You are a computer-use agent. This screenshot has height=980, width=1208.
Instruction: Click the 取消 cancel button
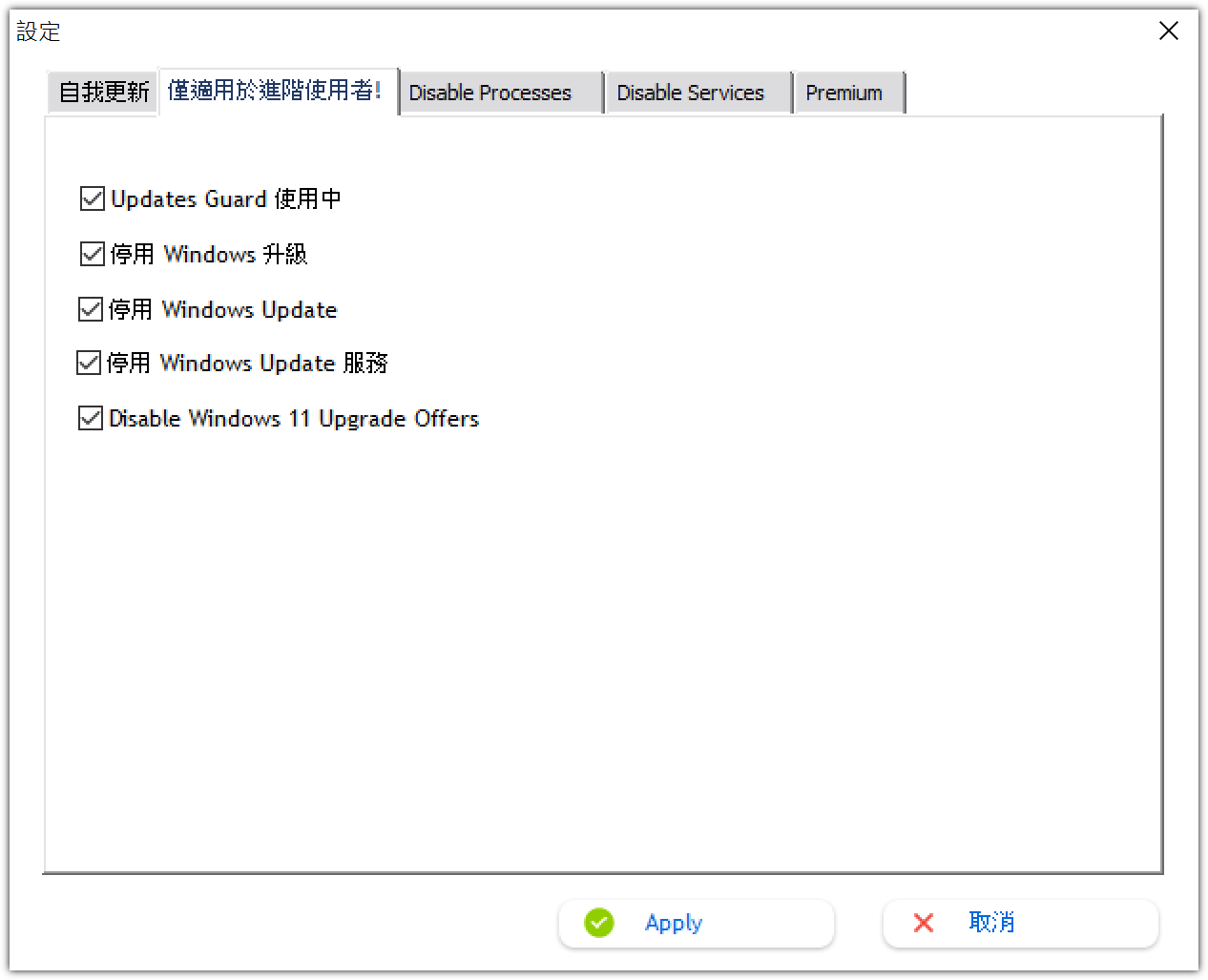[x=1021, y=923]
